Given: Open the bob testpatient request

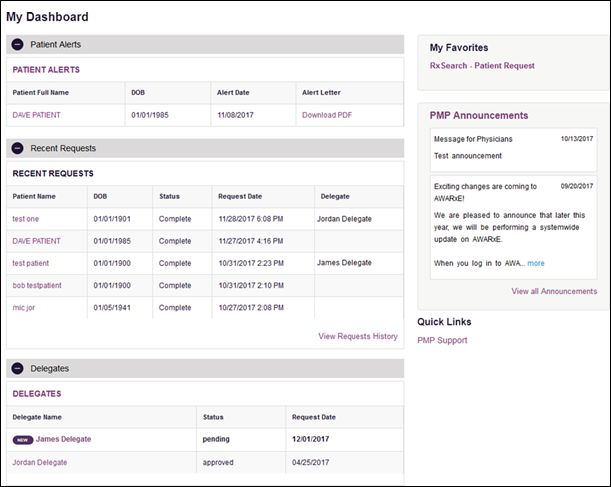Looking at the screenshot, I should [x=37, y=285].
